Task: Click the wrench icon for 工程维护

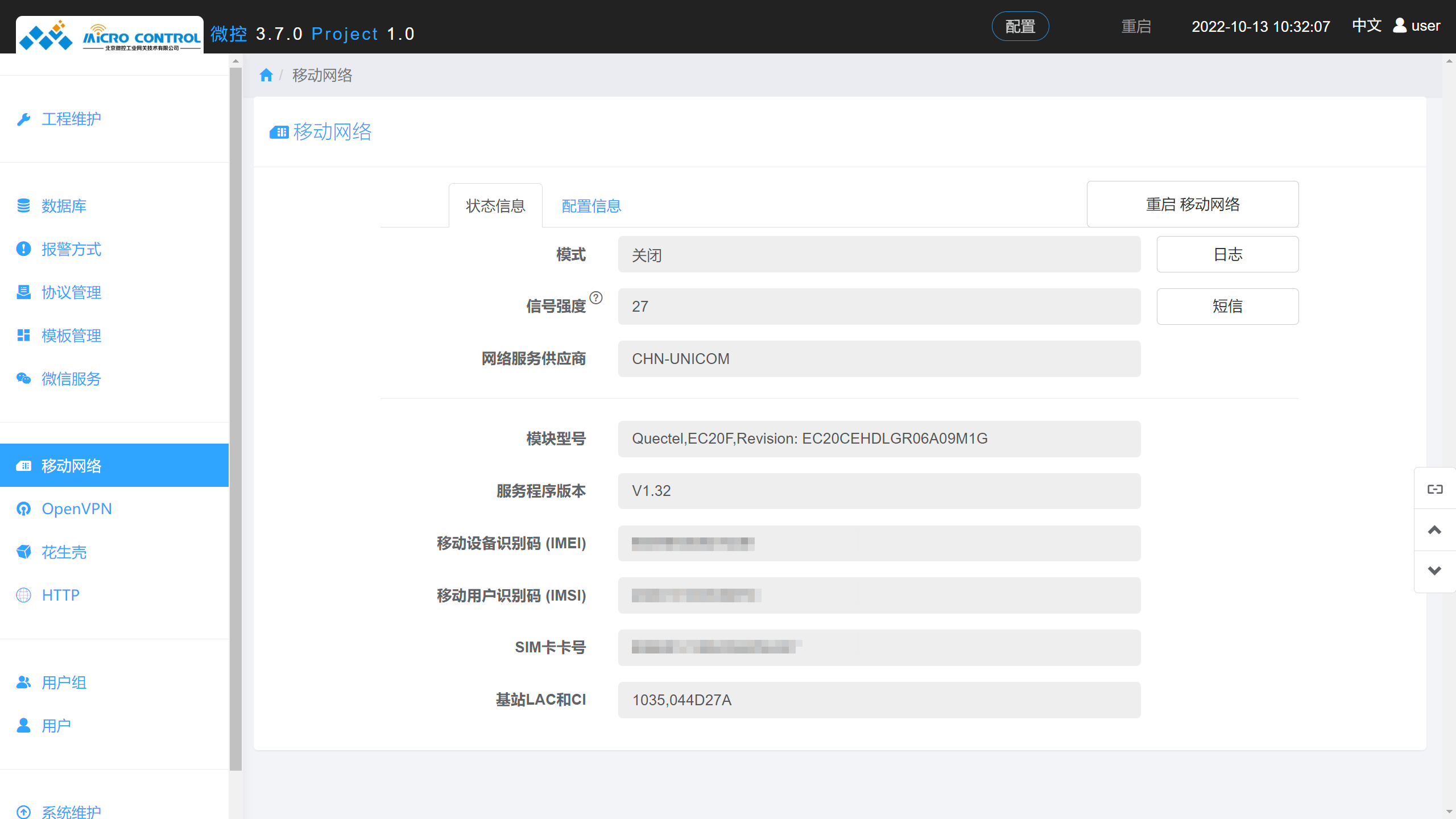Action: click(23, 119)
